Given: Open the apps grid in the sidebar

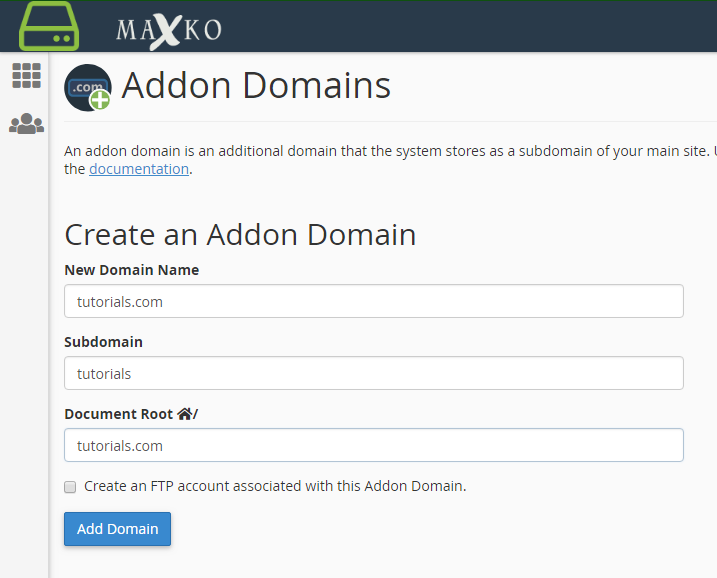Looking at the screenshot, I should 26,76.
